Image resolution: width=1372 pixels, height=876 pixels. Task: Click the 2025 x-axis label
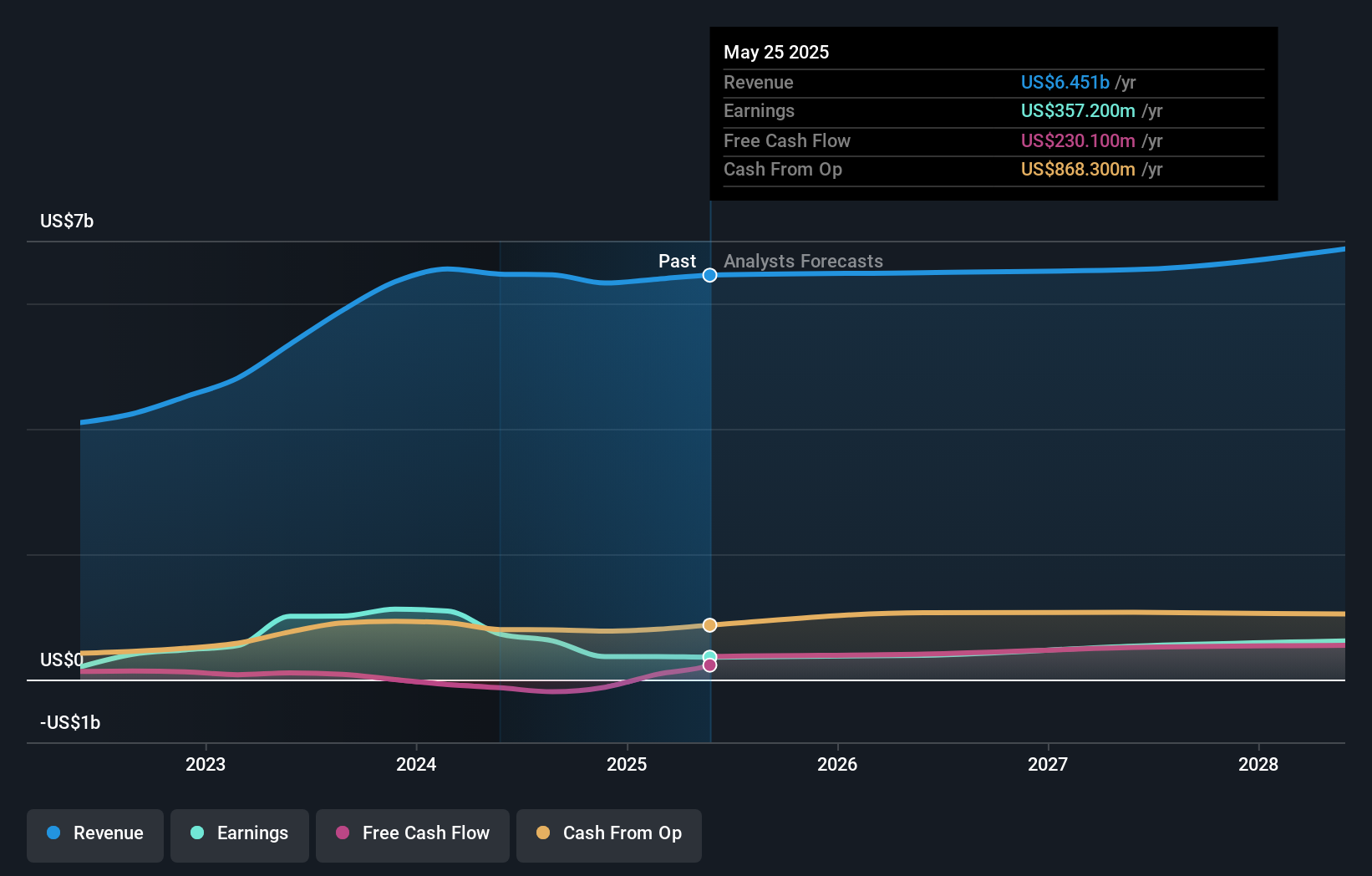pyautogui.click(x=627, y=764)
